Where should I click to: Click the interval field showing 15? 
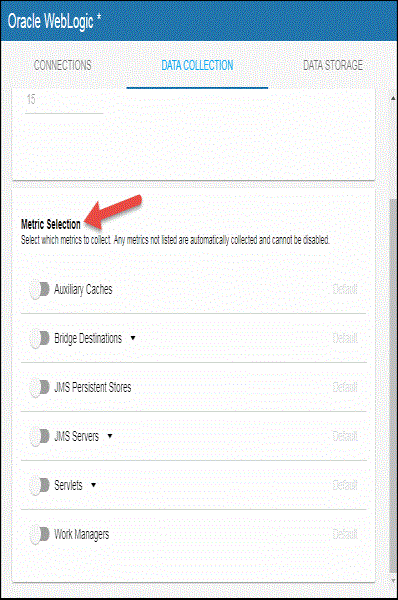[64, 103]
